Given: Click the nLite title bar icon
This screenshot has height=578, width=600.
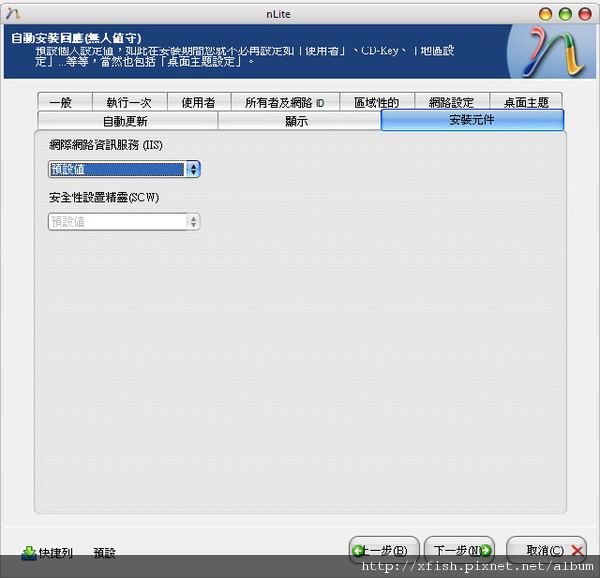Looking at the screenshot, I should [x=13, y=14].
